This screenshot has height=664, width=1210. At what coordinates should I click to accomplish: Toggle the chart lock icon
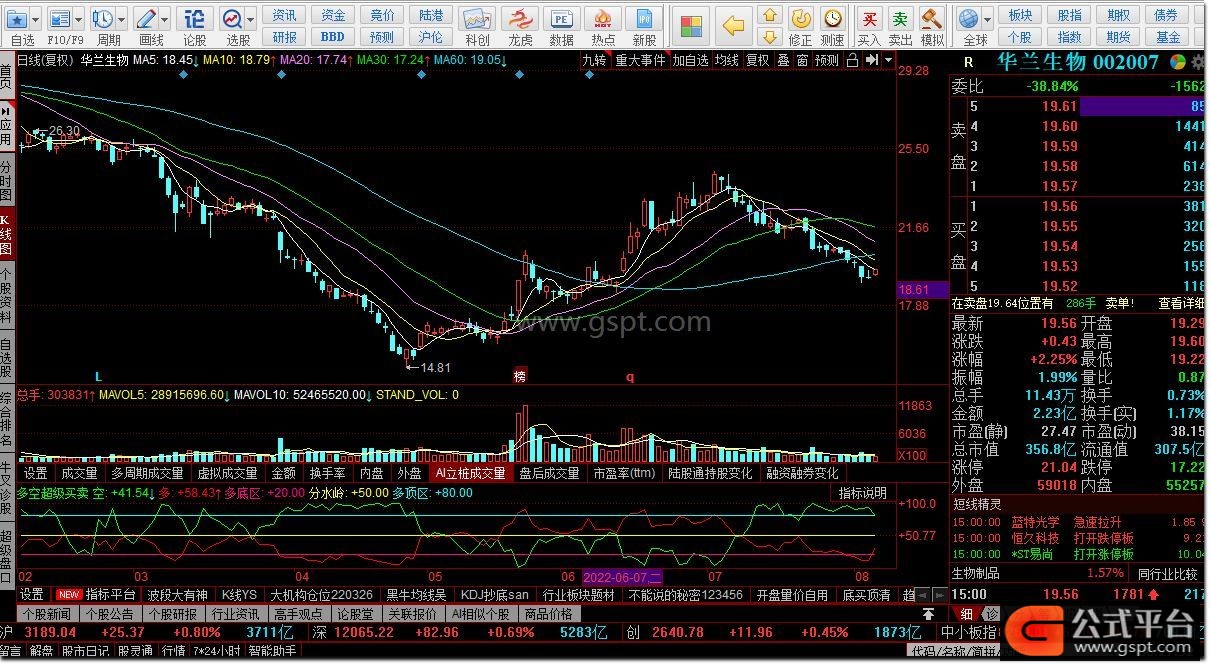(x=852, y=60)
